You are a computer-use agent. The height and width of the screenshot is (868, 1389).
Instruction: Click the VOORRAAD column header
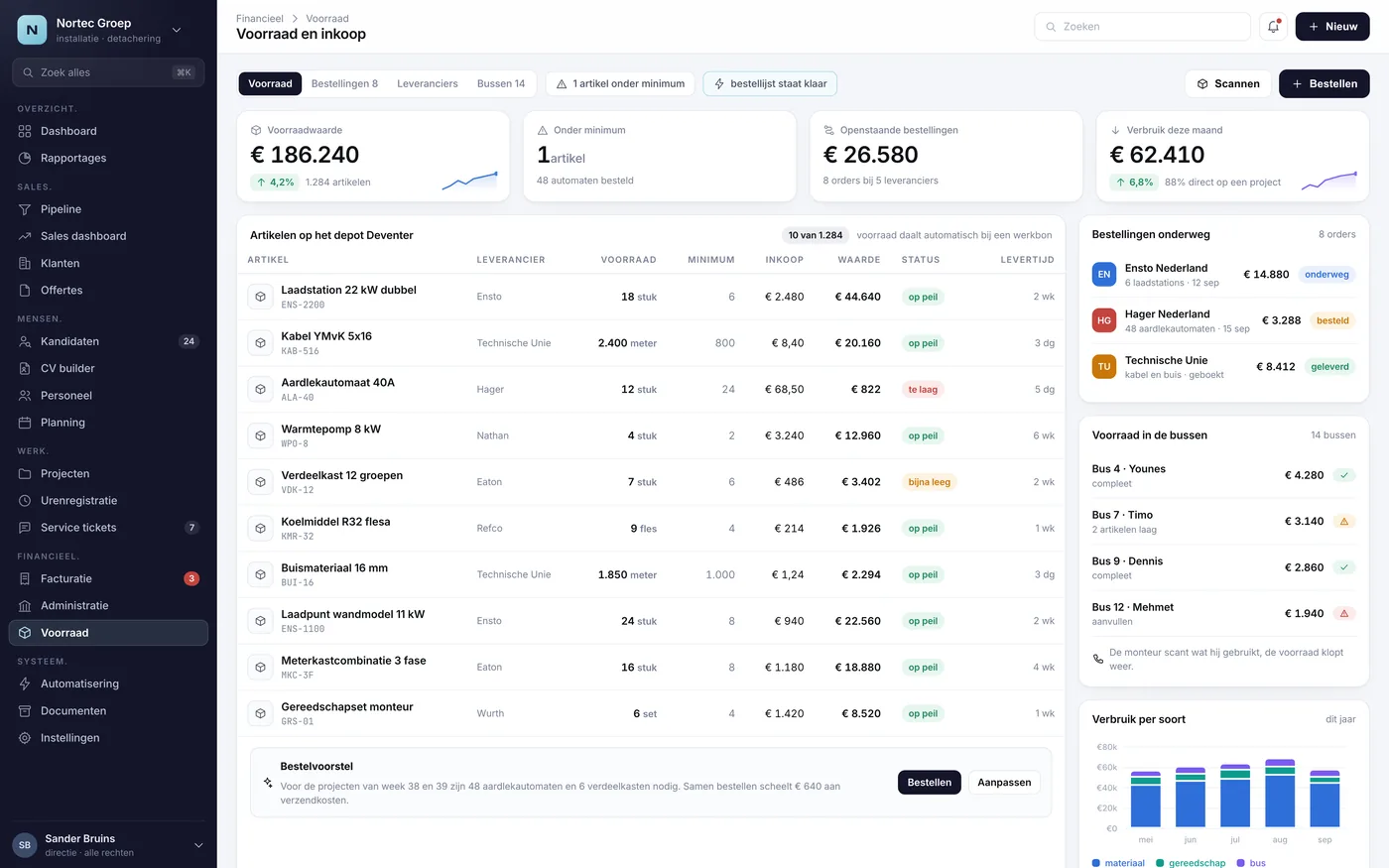(x=628, y=260)
